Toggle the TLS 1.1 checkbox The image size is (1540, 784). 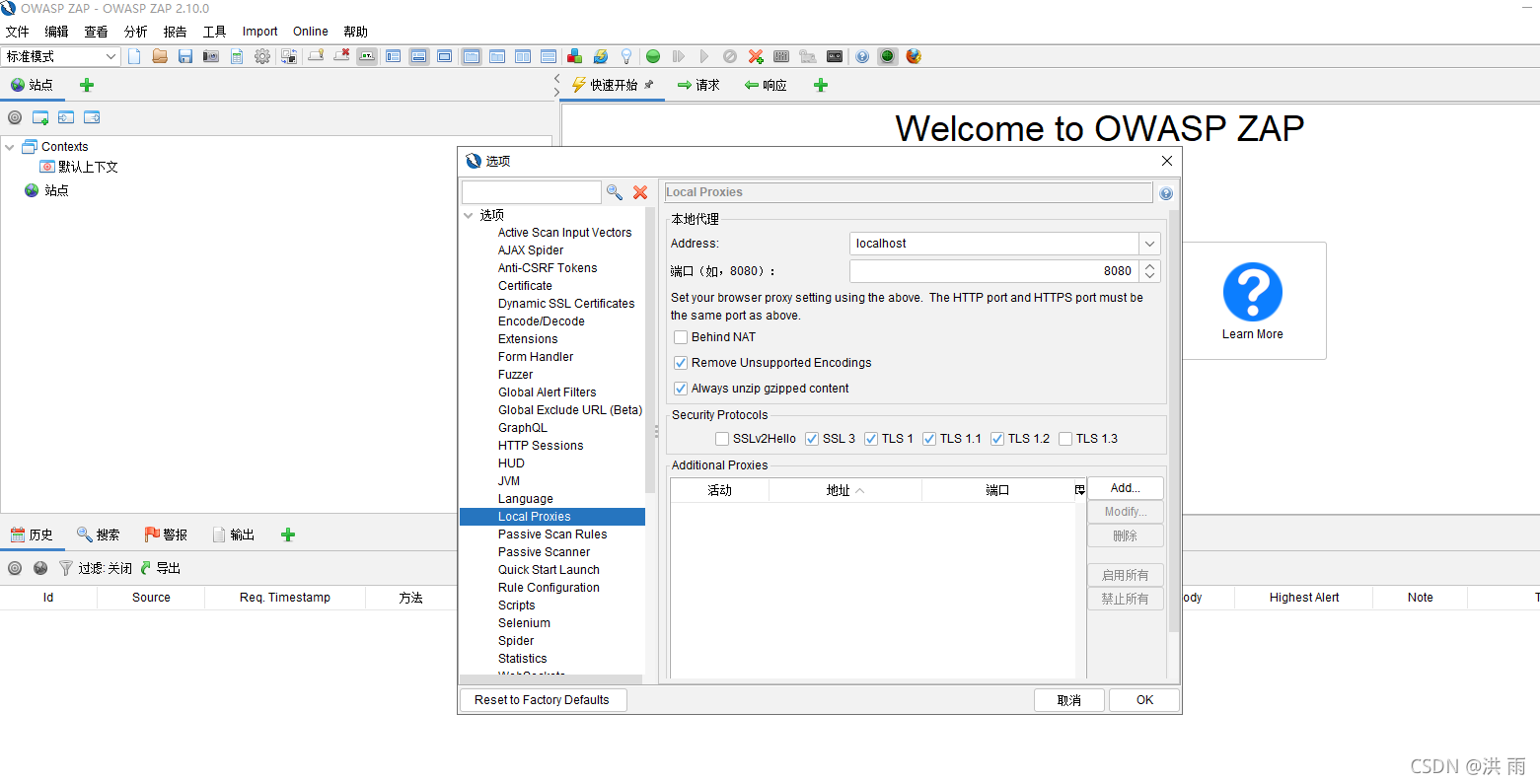pyautogui.click(x=929, y=439)
